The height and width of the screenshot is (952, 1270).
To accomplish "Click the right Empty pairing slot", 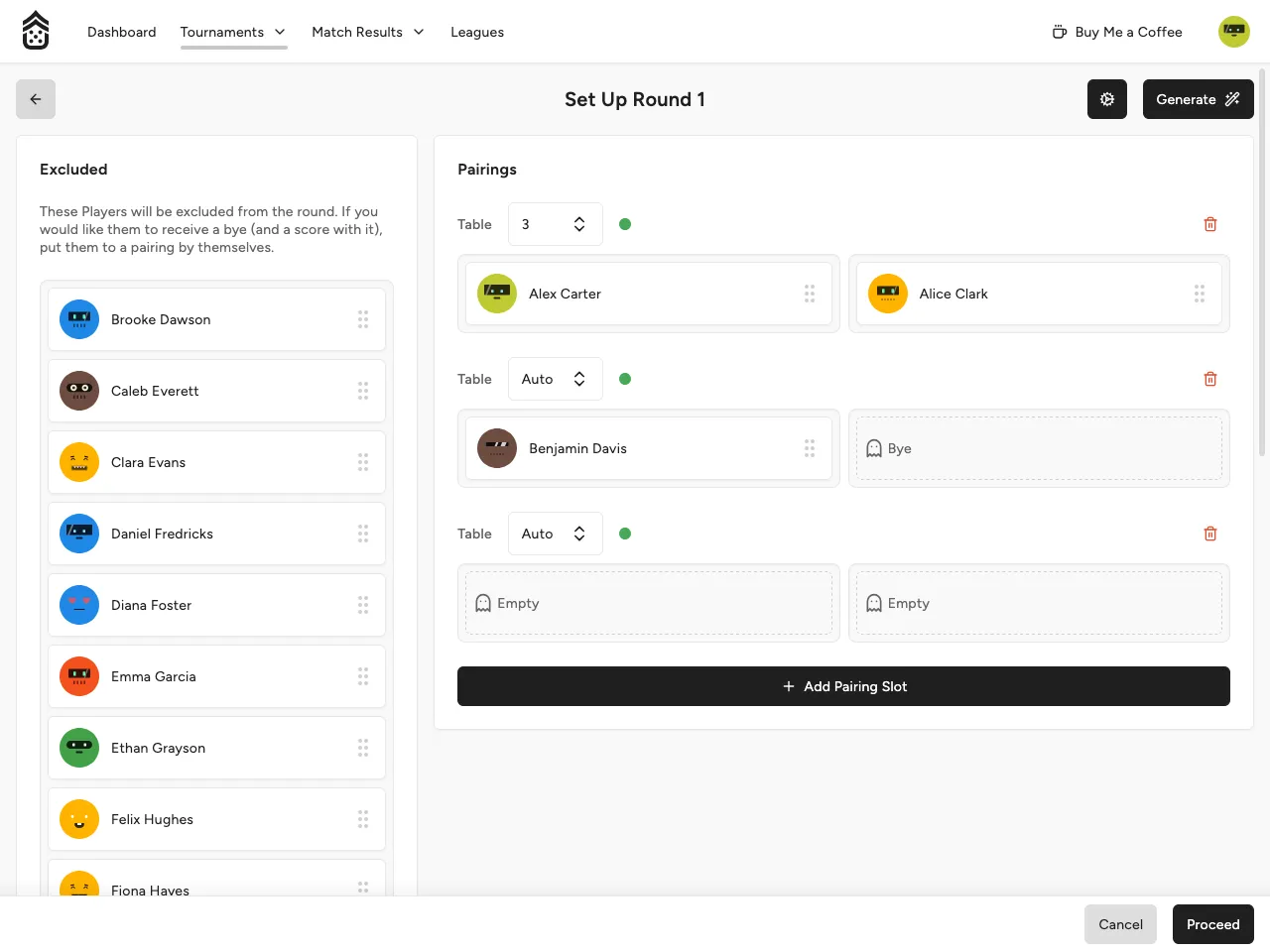I will point(1039,603).
